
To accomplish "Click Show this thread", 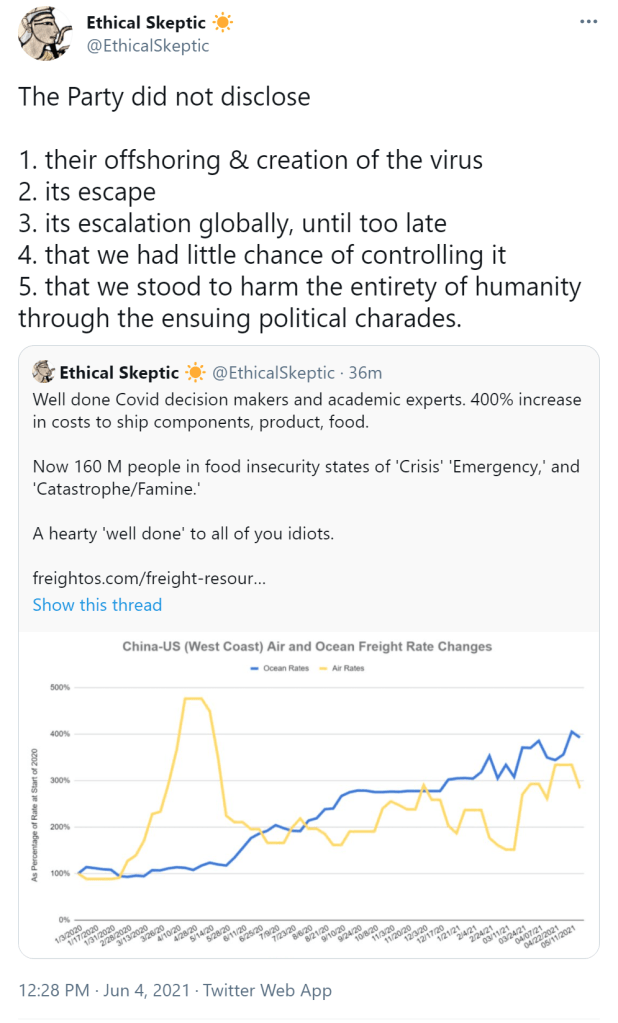I will tap(97, 605).
